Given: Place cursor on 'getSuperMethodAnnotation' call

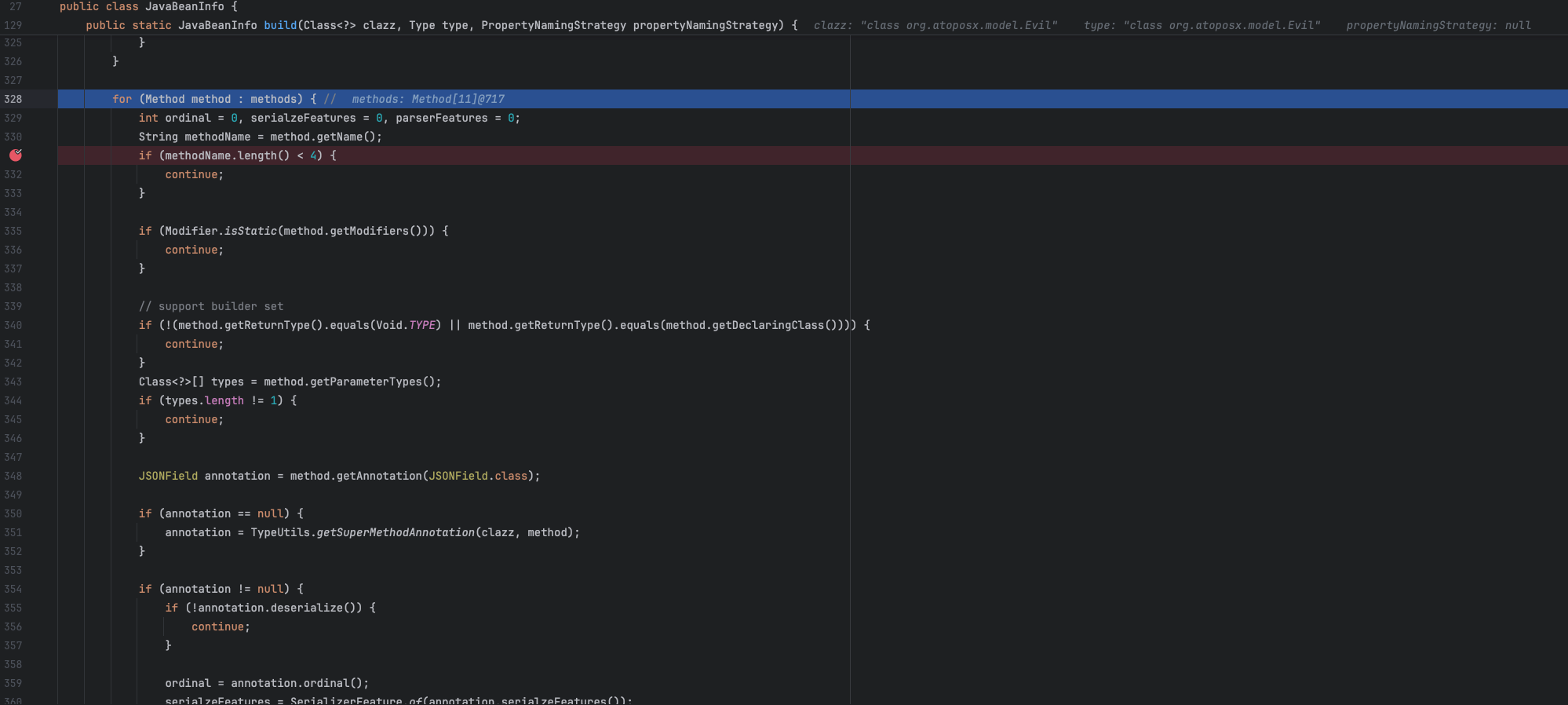Looking at the screenshot, I should click(395, 533).
